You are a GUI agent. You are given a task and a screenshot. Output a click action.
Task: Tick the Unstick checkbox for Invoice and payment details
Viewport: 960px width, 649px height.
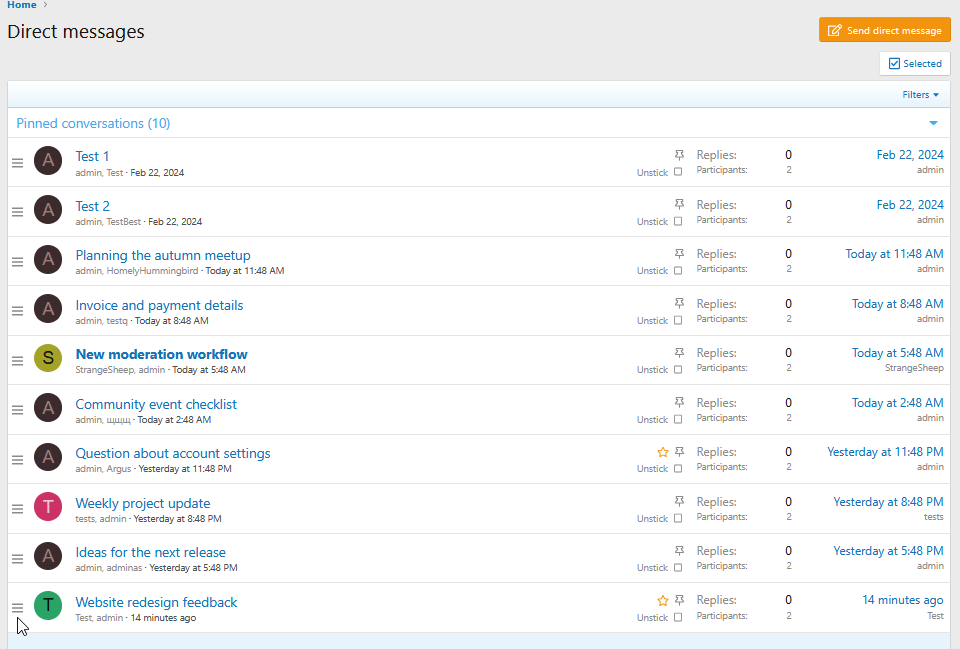point(678,320)
